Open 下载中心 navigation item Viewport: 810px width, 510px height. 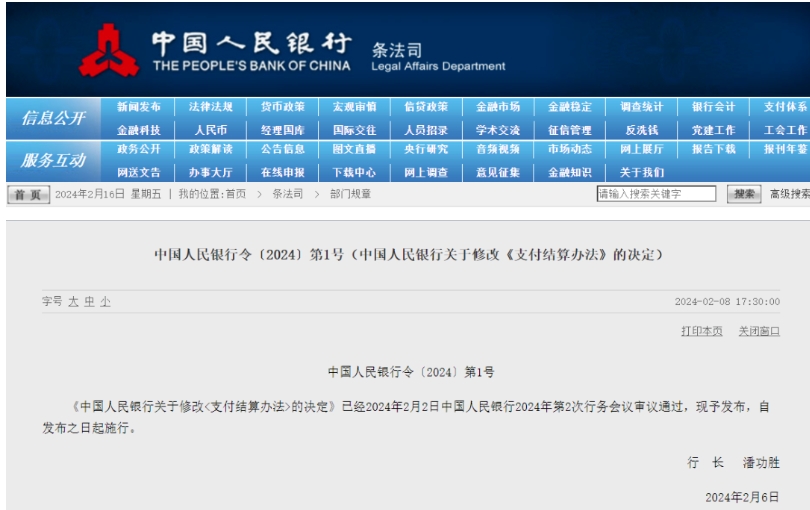click(x=354, y=172)
